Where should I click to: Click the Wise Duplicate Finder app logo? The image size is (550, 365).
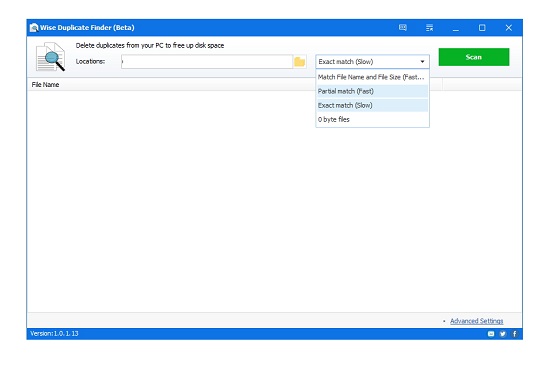pos(34,28)
